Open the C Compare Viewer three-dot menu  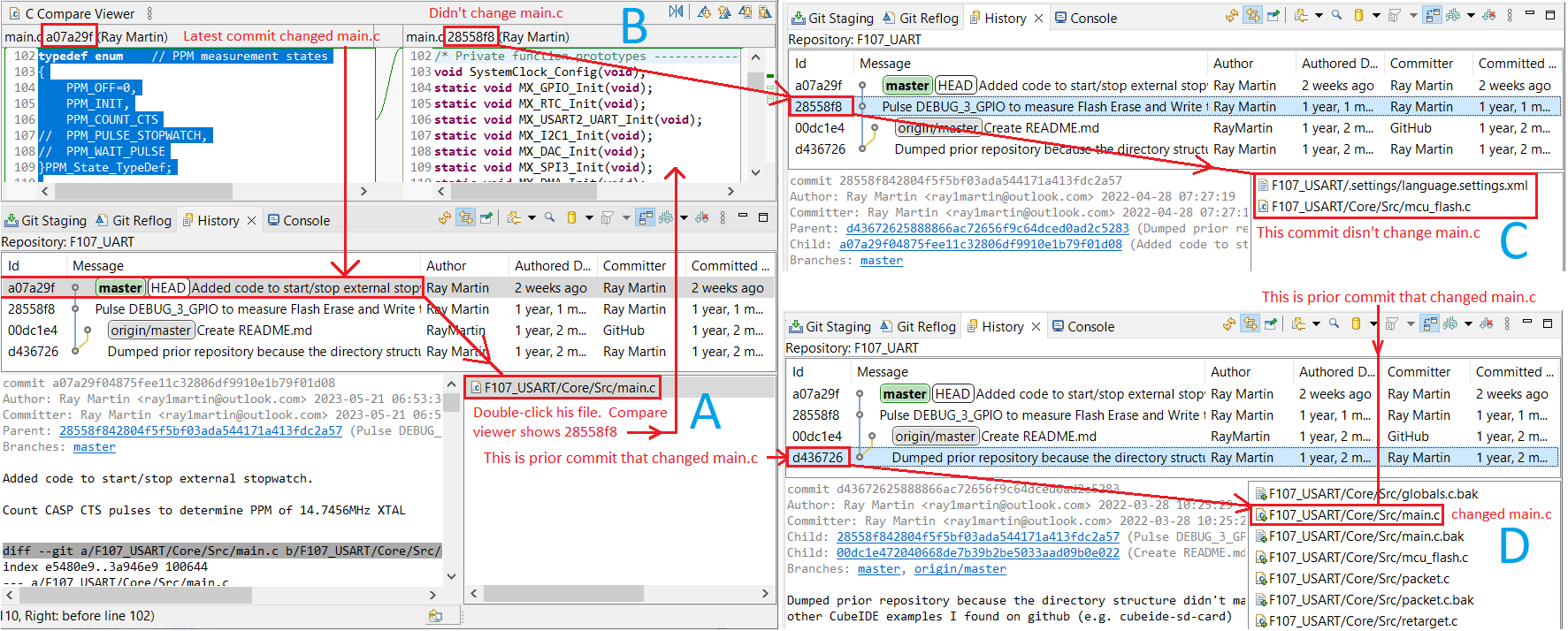pyautogui.click(x=149, y=13)
